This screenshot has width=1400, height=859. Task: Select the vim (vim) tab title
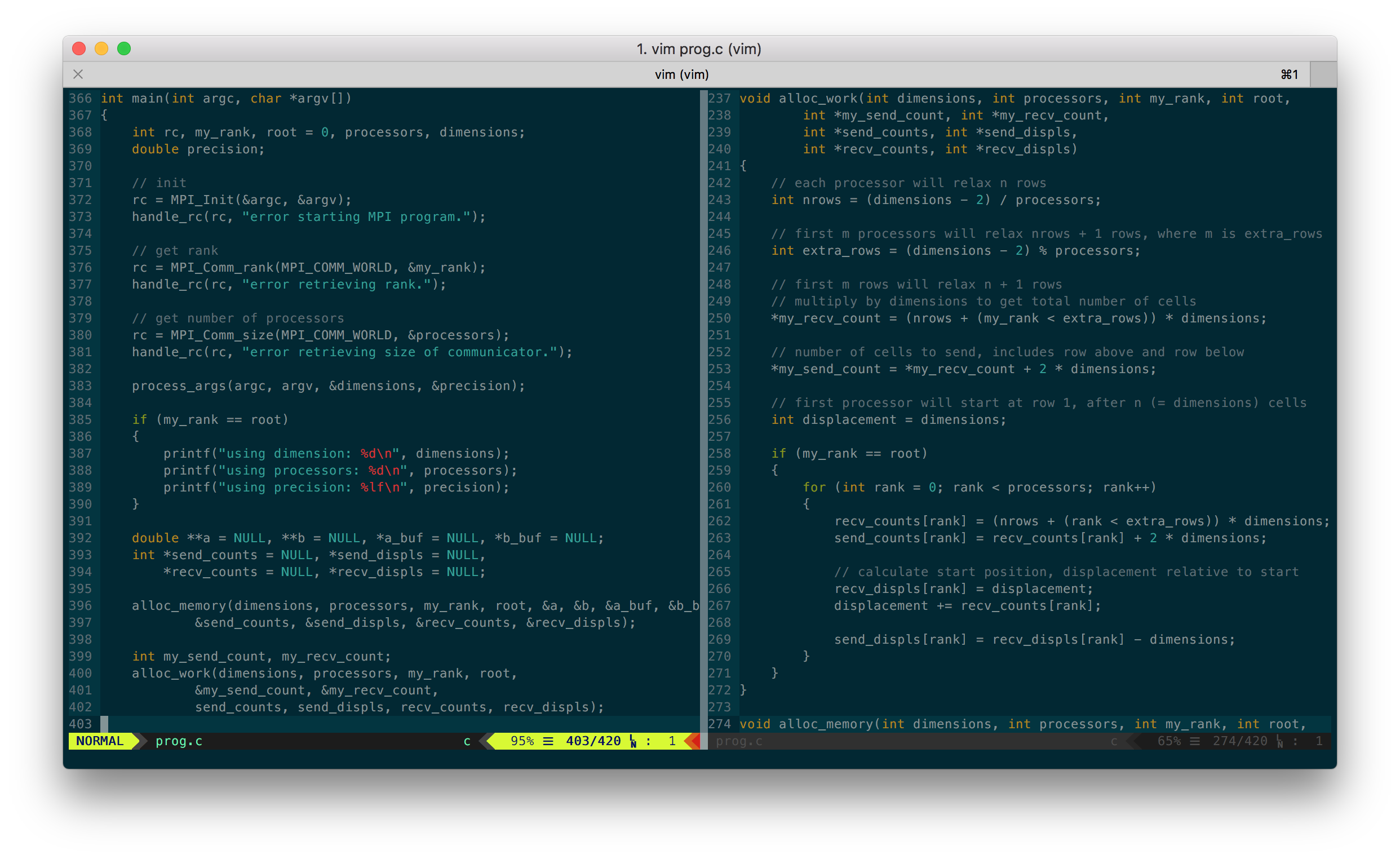click(681, 74)
